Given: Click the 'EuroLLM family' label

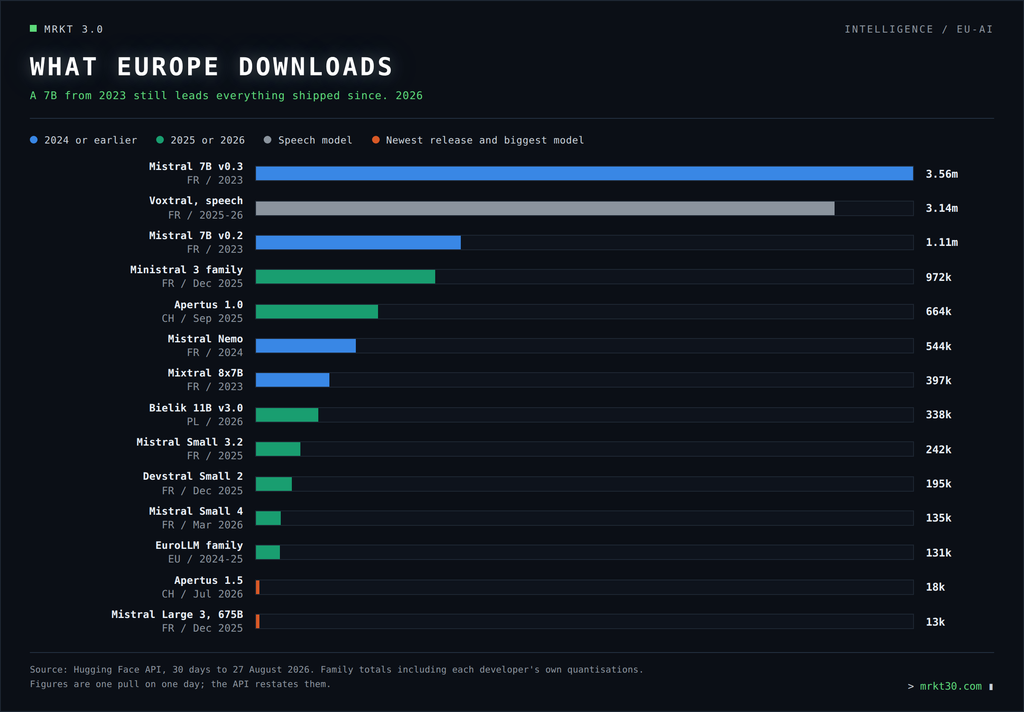Looking at the screenshot, I should (199, 545).
